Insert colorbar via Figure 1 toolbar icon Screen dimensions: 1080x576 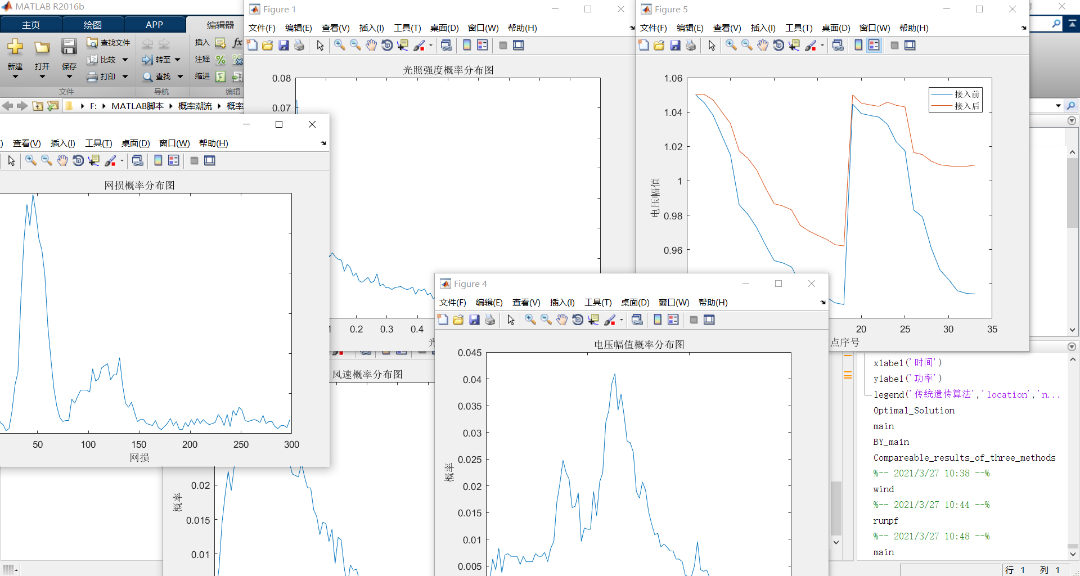click(x=467, y=45)
